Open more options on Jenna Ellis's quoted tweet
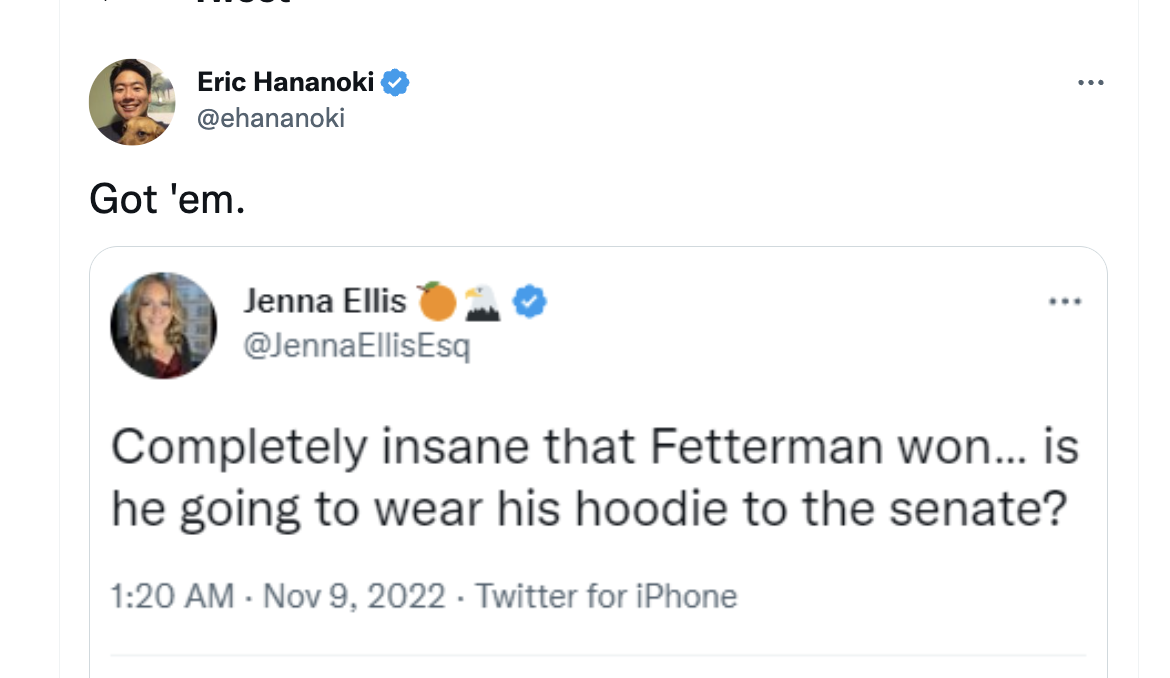Viewport: 1170px width, 678px height. [1064, 301]
